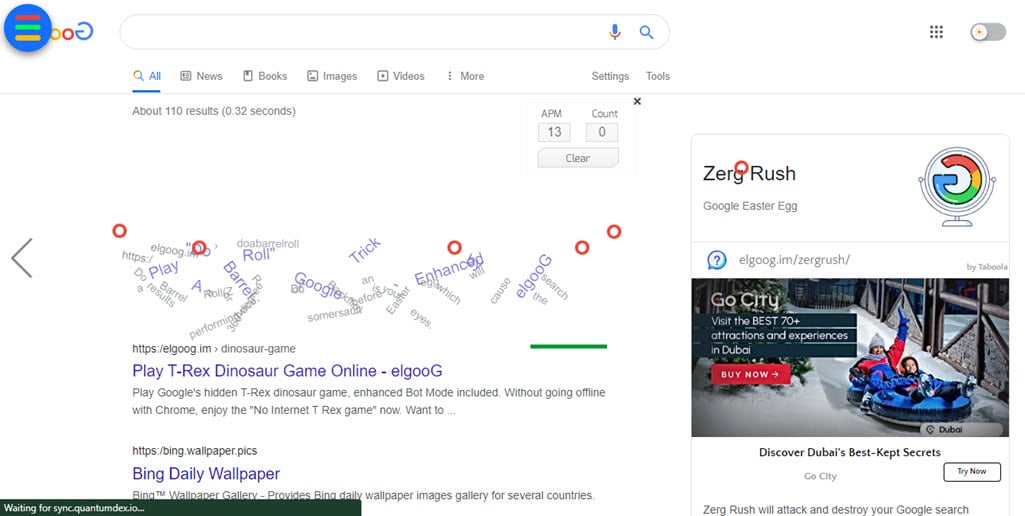Click the rotating Google globe logo
This screenshot has height=516, width=1025.
(x=957, y=187)
